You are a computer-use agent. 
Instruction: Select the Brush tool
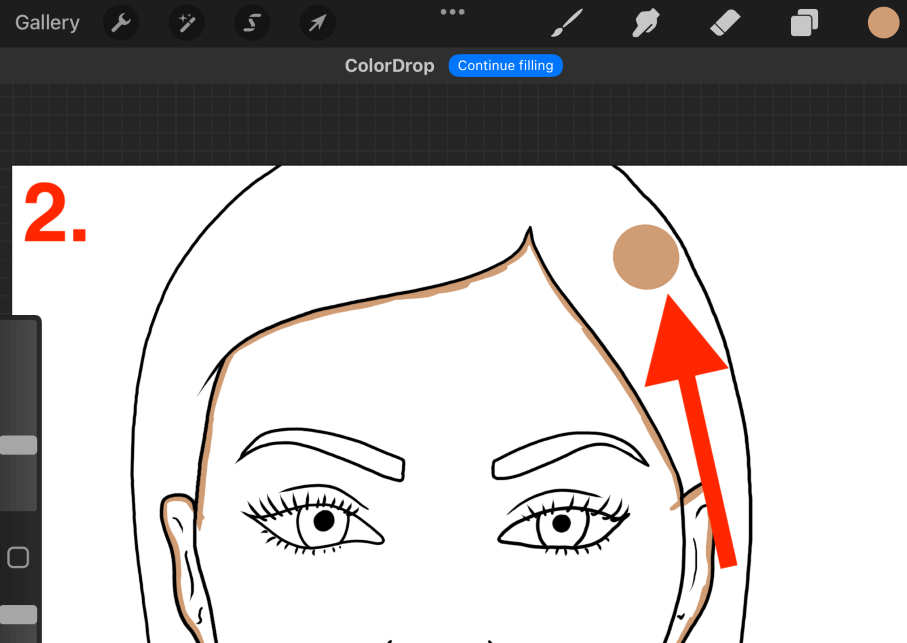566,23
